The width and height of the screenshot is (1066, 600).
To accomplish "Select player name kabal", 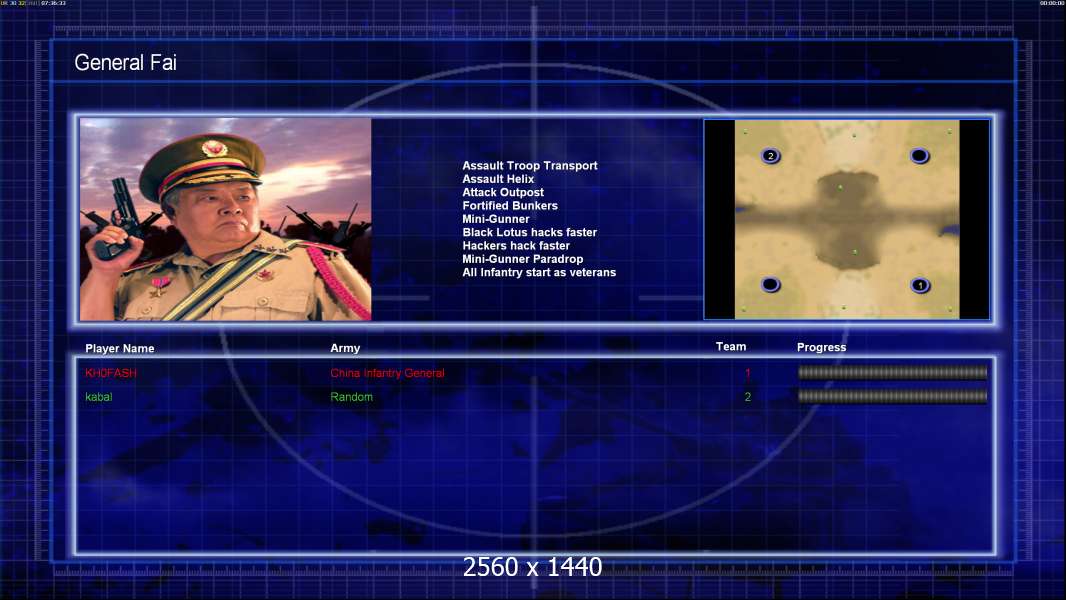I will click(99, 397).
